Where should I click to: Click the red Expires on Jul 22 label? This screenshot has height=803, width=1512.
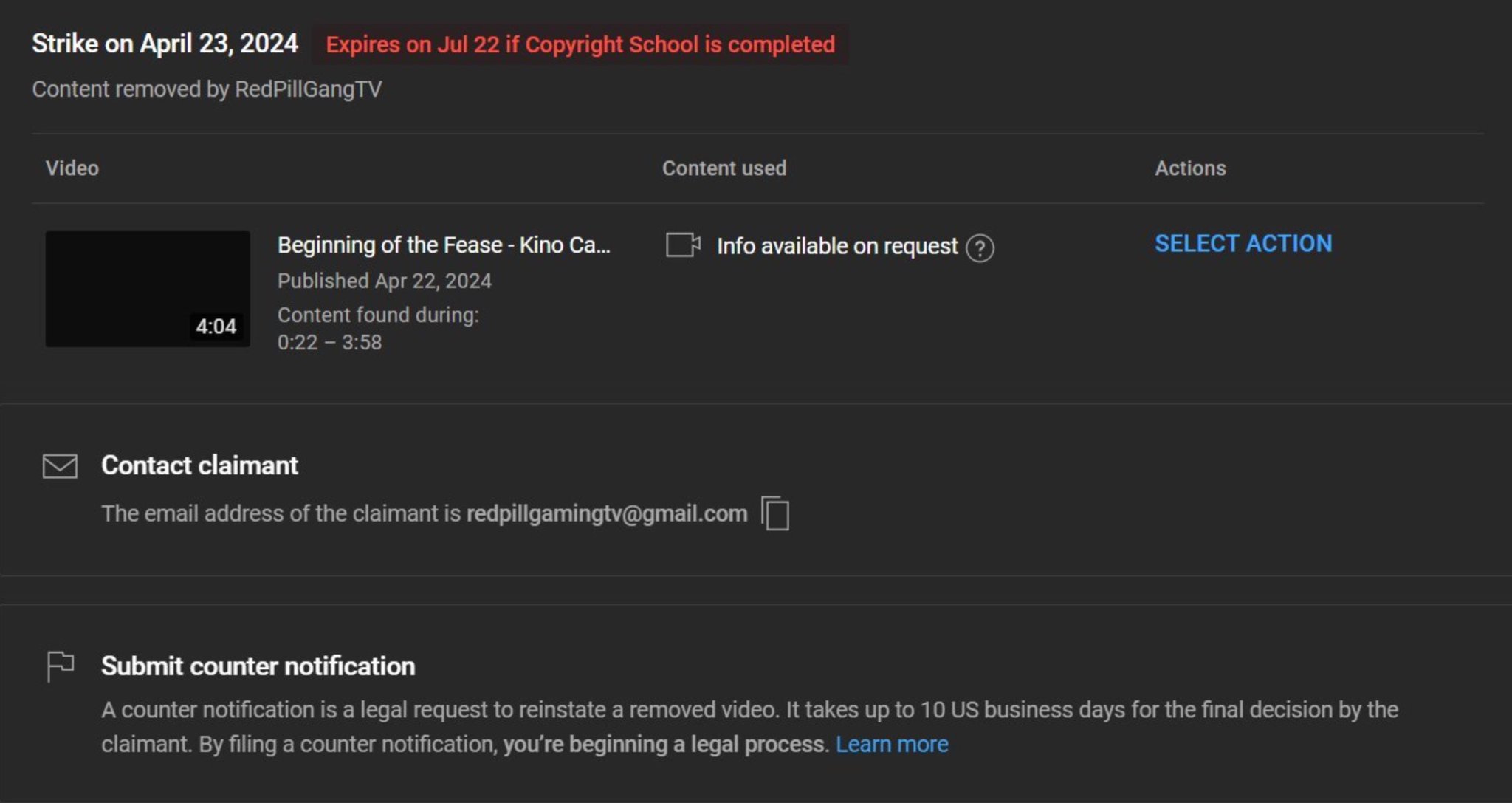coord(580,44)
